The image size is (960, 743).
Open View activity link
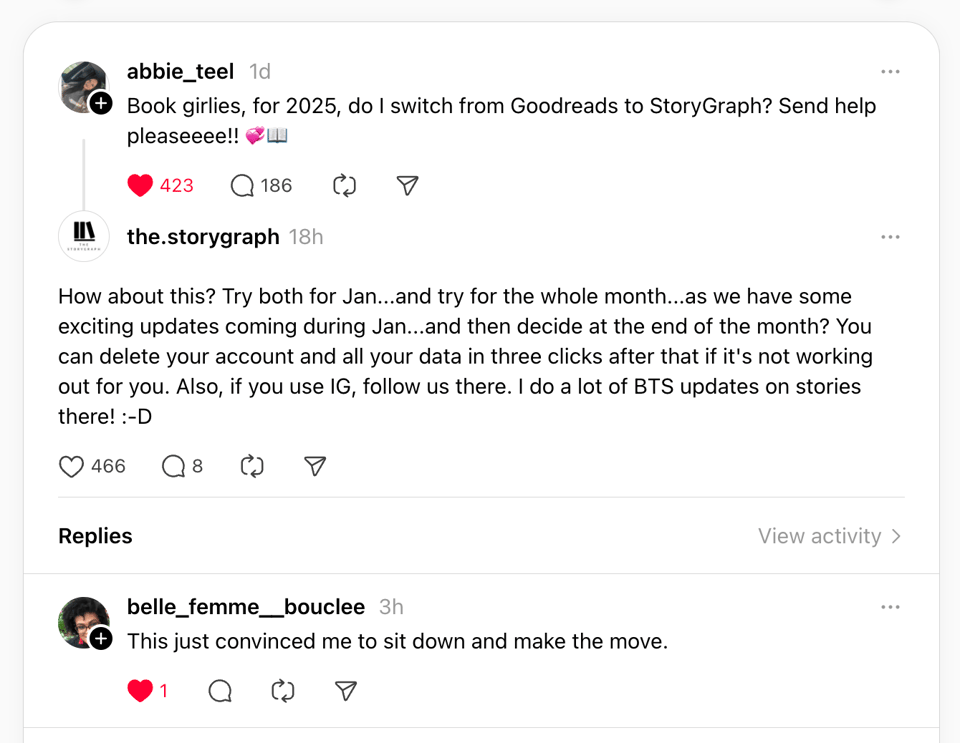[829, 536]
